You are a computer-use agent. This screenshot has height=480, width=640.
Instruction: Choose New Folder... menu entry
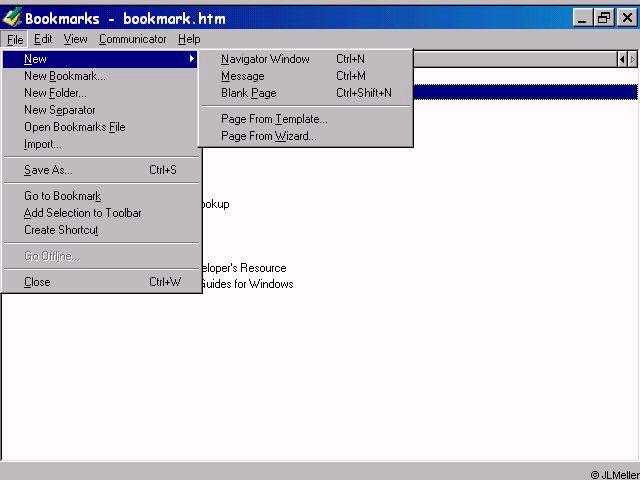[x=100, y=93]
